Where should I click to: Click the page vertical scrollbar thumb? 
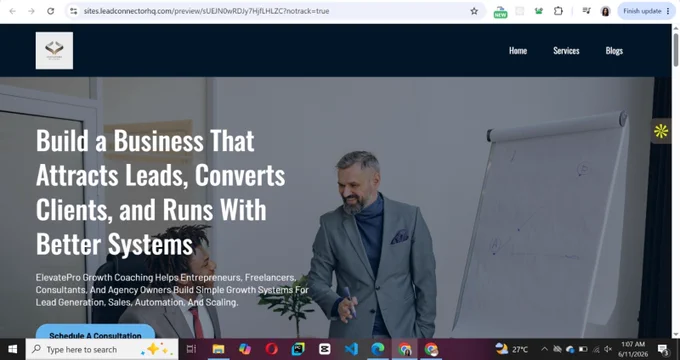click(676, 49)
